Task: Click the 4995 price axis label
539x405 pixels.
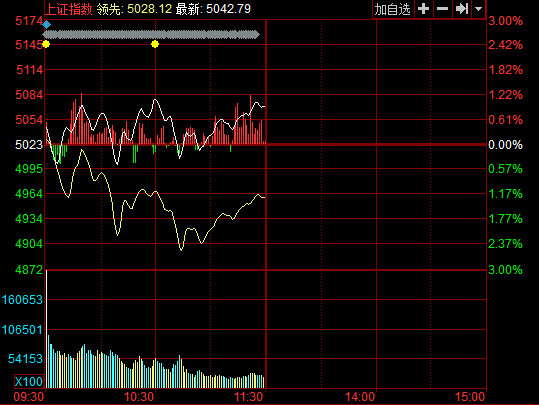Action: click(x=29, y=169)
